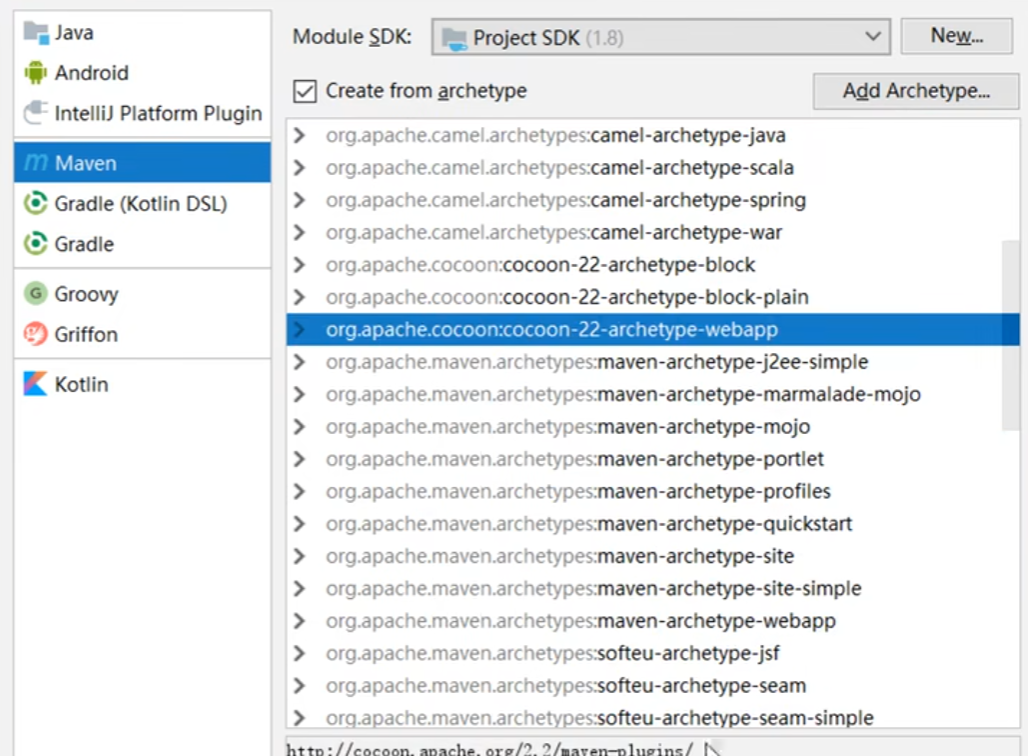The height and width of the screenshot is (756, 1028).
Task: Select Android project type
Action: (142, 73)
